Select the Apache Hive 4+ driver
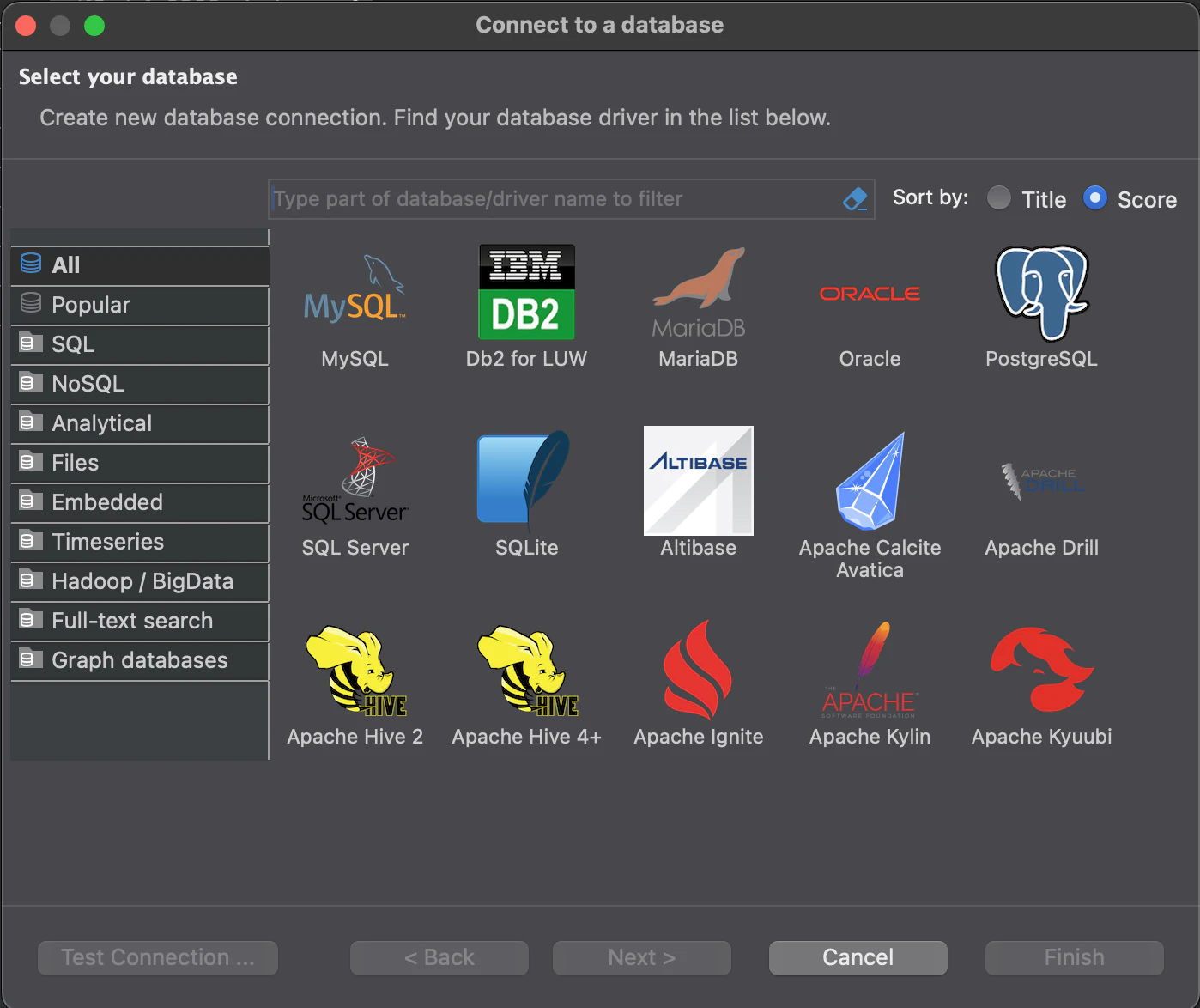The image size is (1200, 1008). [x=526, y=671]
